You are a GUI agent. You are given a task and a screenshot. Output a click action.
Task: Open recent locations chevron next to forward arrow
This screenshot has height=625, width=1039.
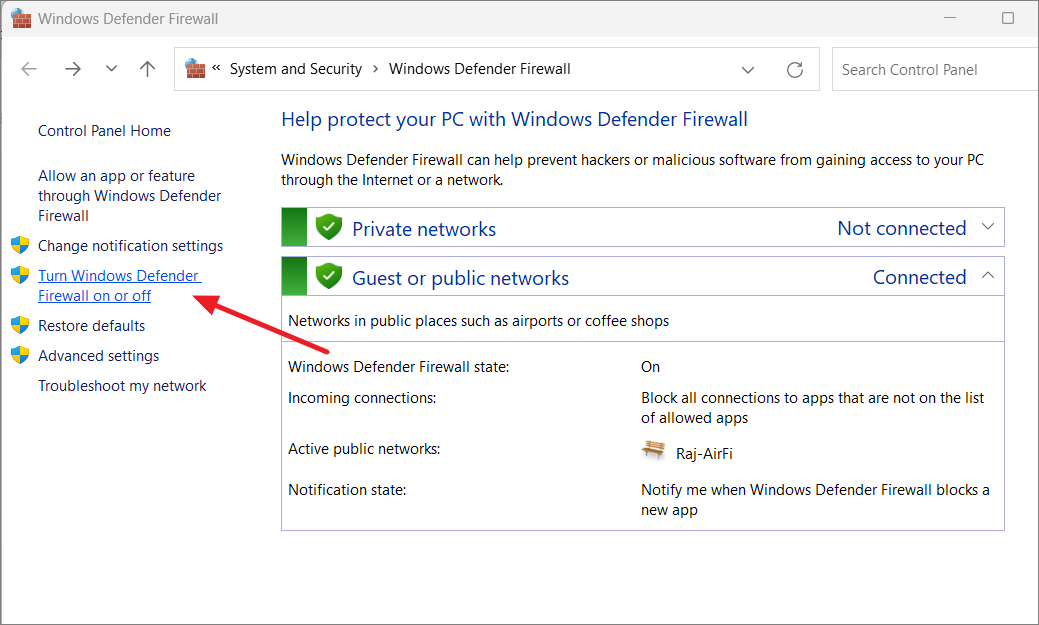pos(111,68)
